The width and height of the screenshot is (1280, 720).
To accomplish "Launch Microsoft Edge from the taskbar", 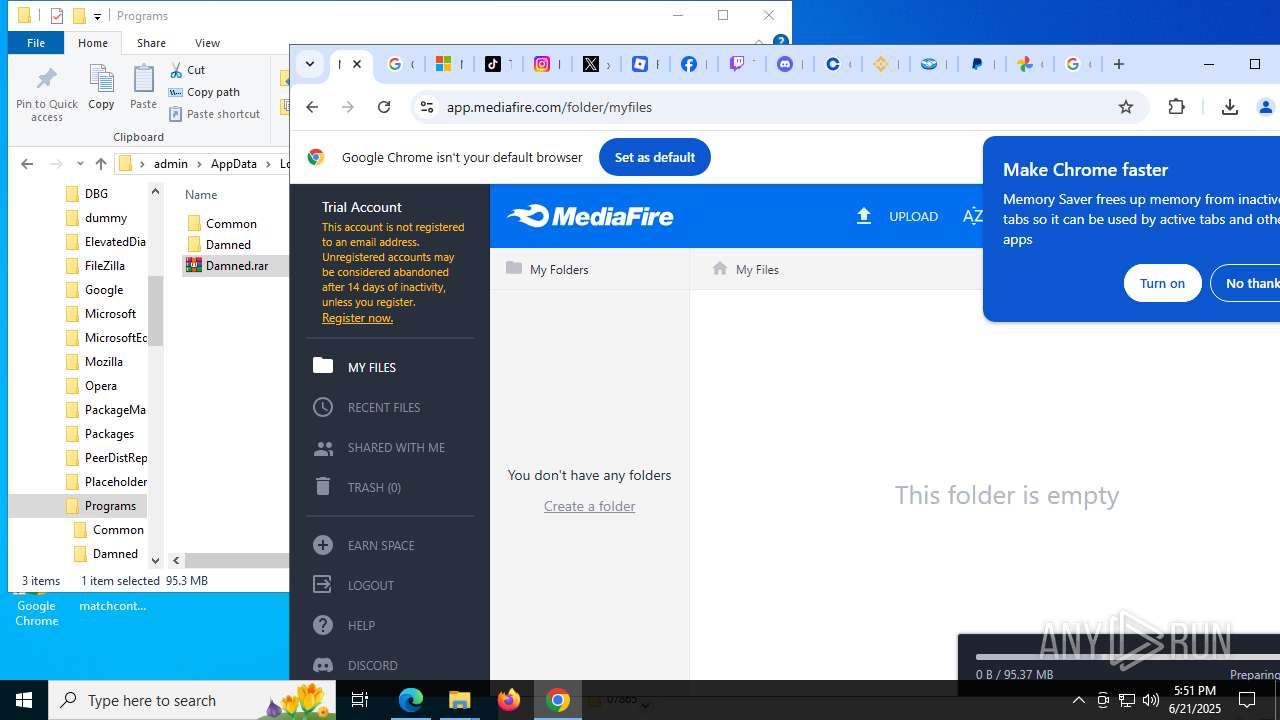I will tap(411, 700).
